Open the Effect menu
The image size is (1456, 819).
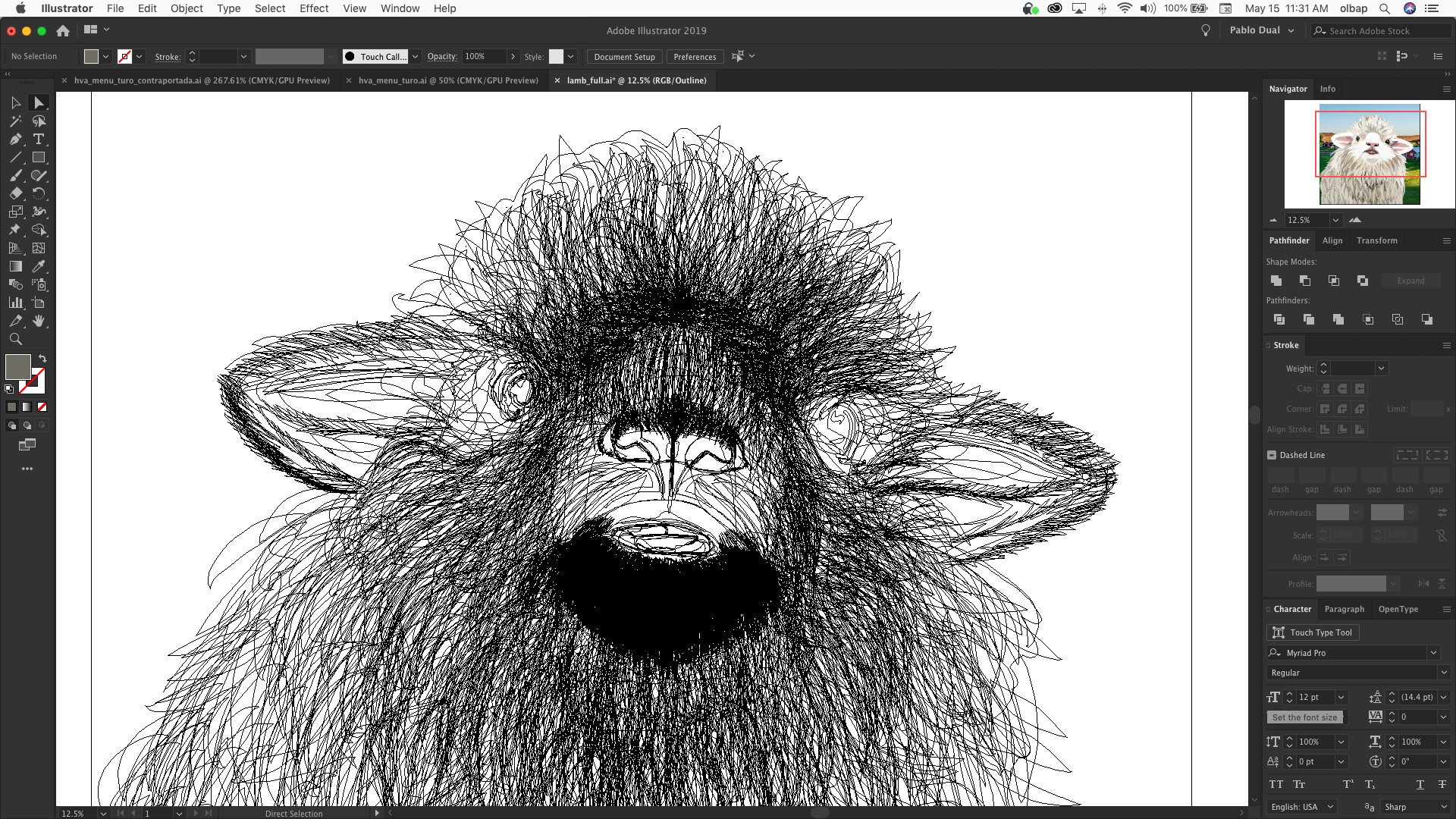tap(313, 8)
